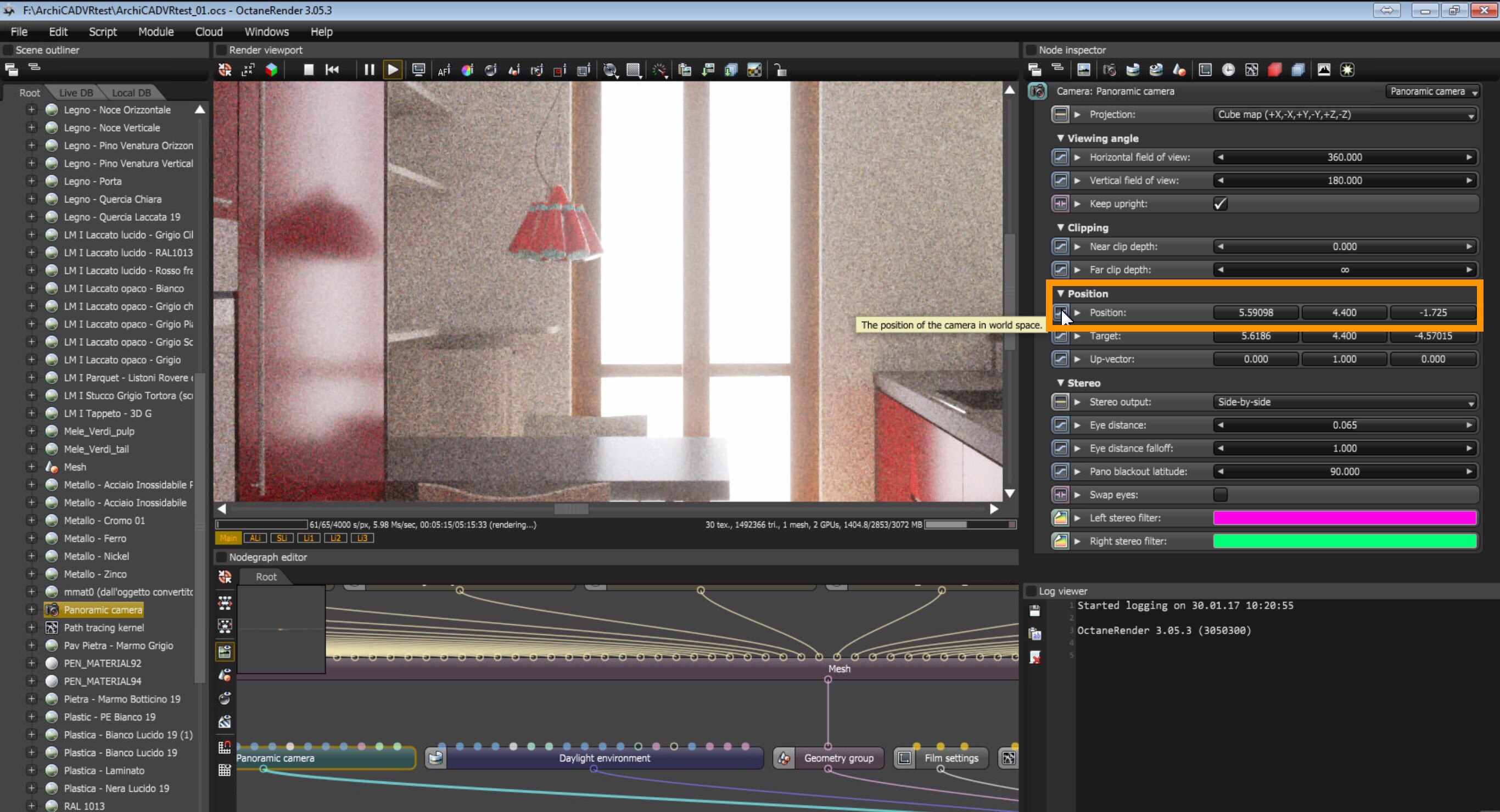This screenshot has height=812, width=1500.
Task: Enable the Swap eyes checkbox
Action: click(1220, 495)
